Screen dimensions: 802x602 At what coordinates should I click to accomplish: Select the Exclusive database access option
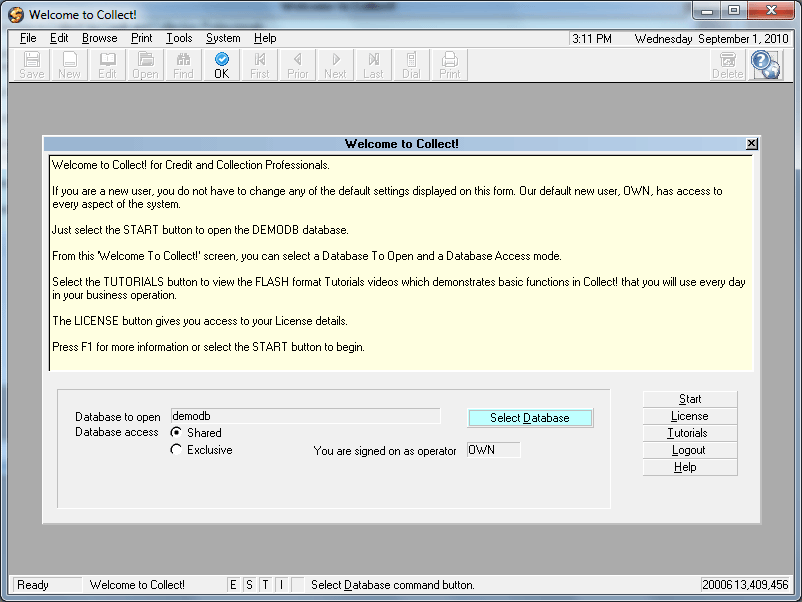[x=176, y=450]
